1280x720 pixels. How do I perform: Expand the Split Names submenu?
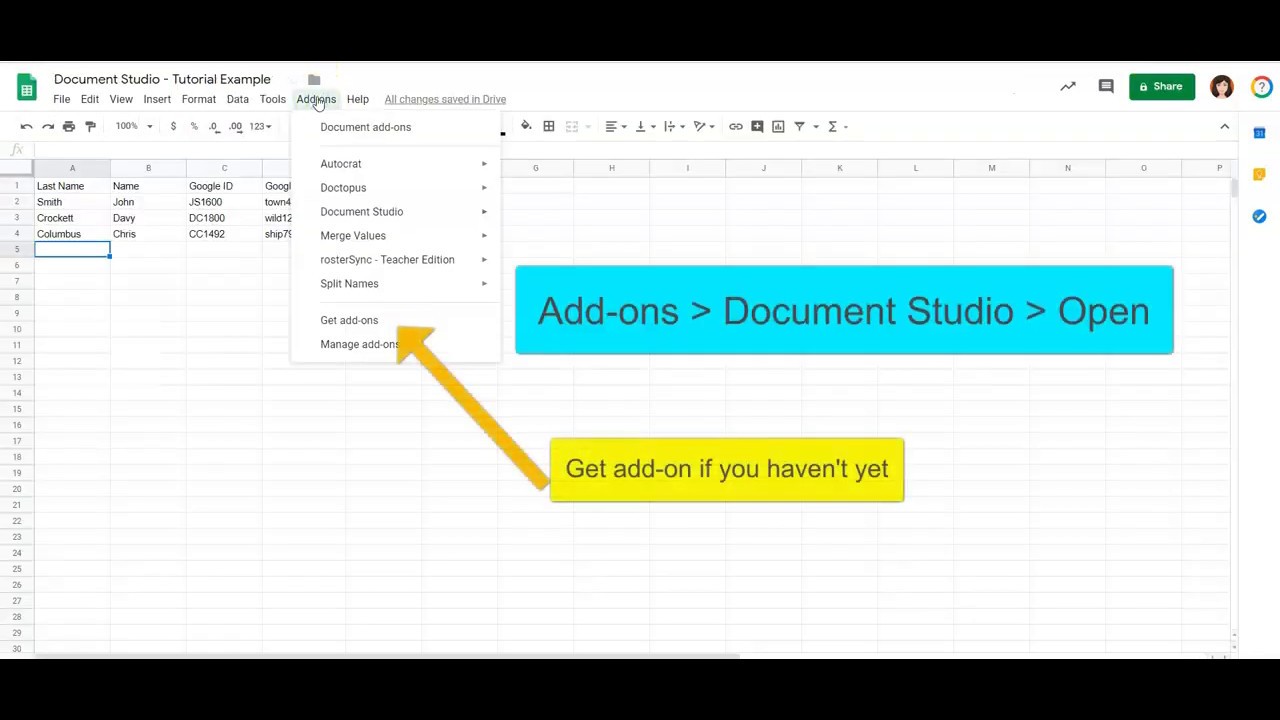pos(395,284)
